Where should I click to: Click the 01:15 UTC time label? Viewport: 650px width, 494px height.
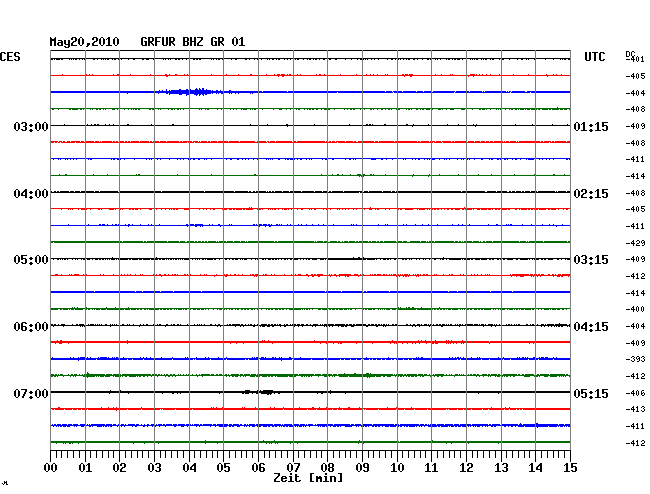click(591, 126)
